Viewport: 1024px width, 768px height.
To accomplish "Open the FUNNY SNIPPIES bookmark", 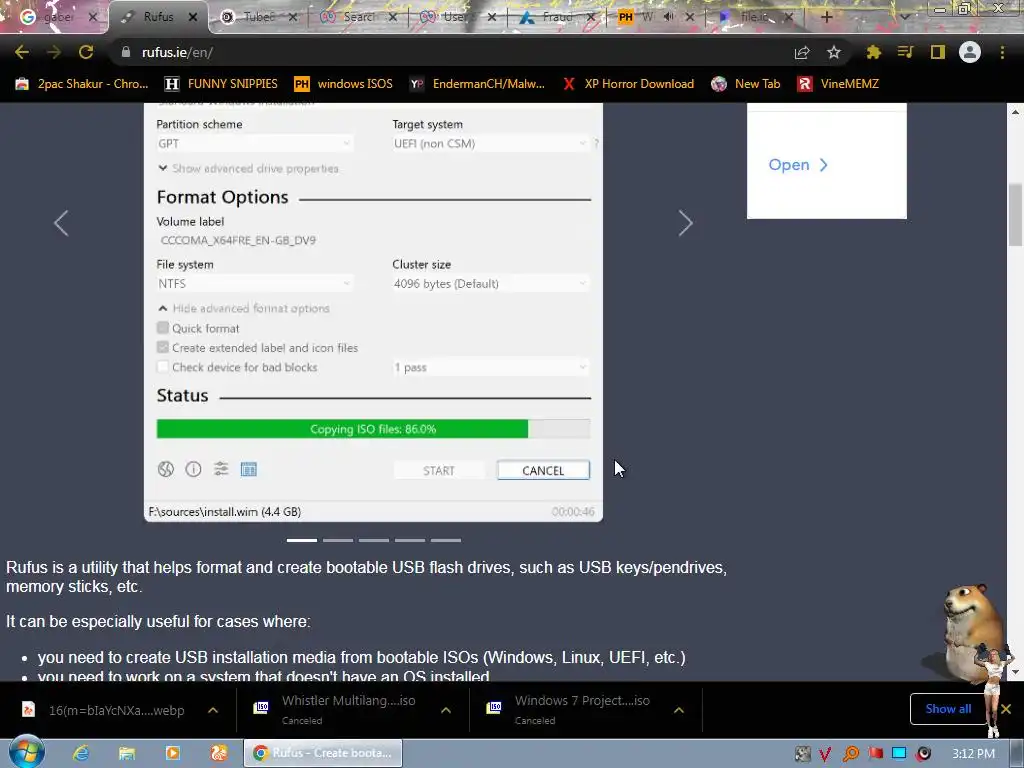I will (x=221, y=84).
